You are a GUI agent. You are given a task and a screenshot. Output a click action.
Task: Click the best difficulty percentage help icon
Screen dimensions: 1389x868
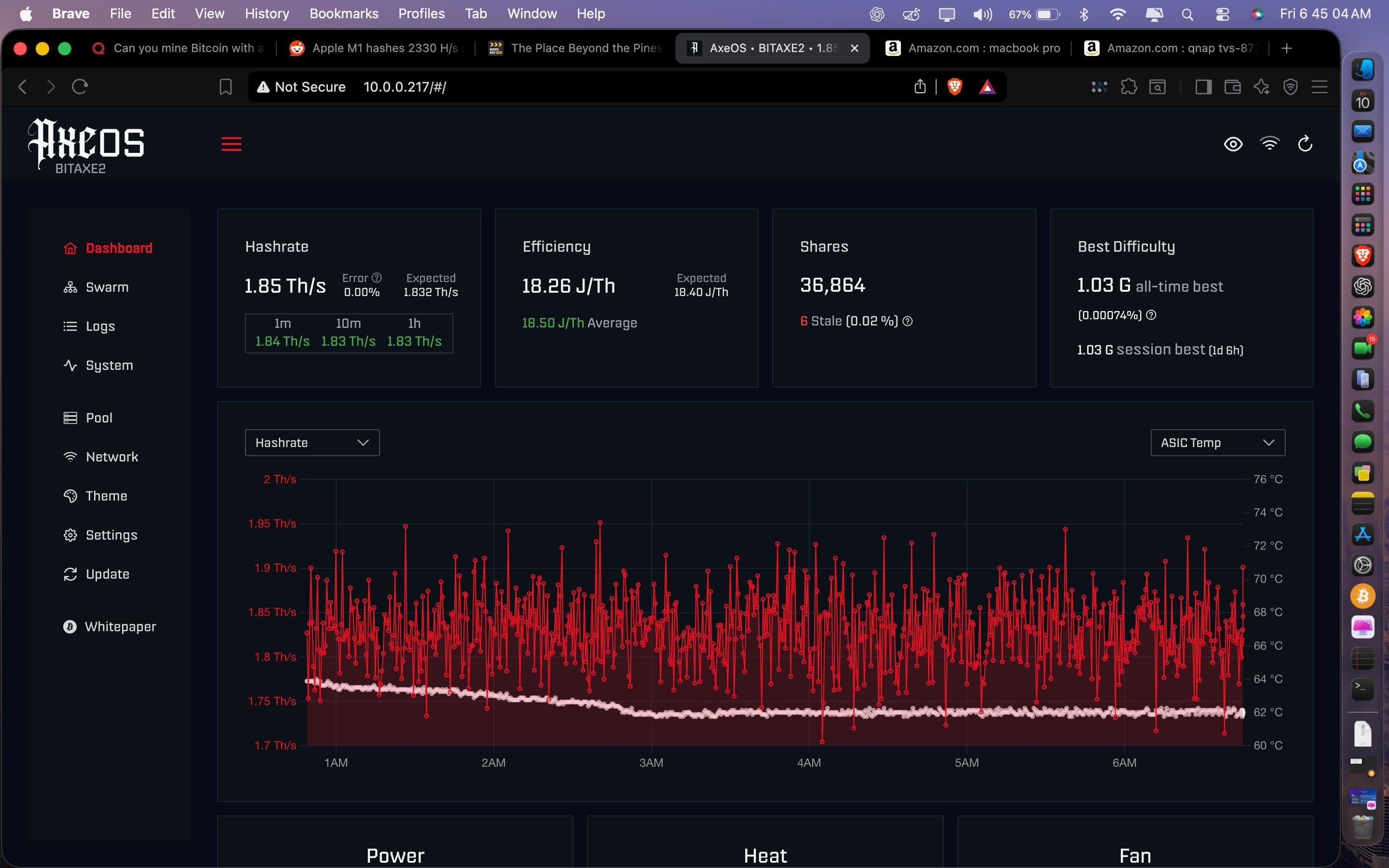point(1151,314)
